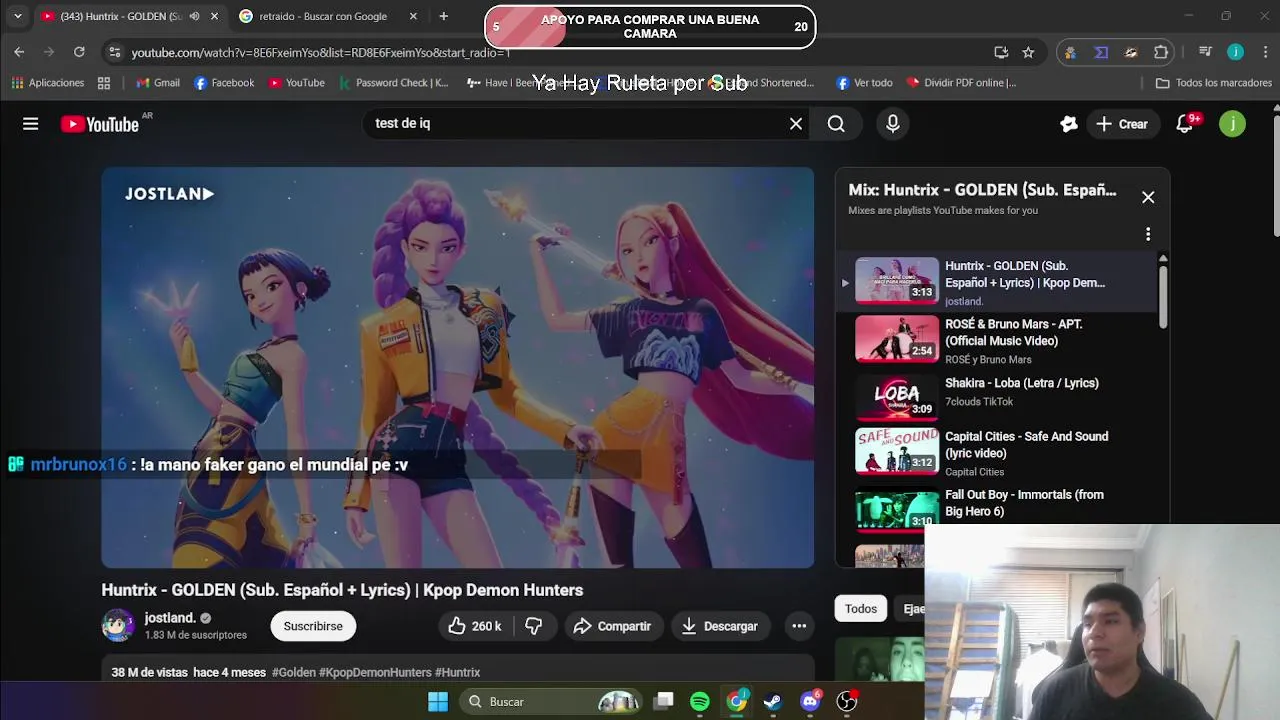Like the video with thumbs up

[475, 626]
